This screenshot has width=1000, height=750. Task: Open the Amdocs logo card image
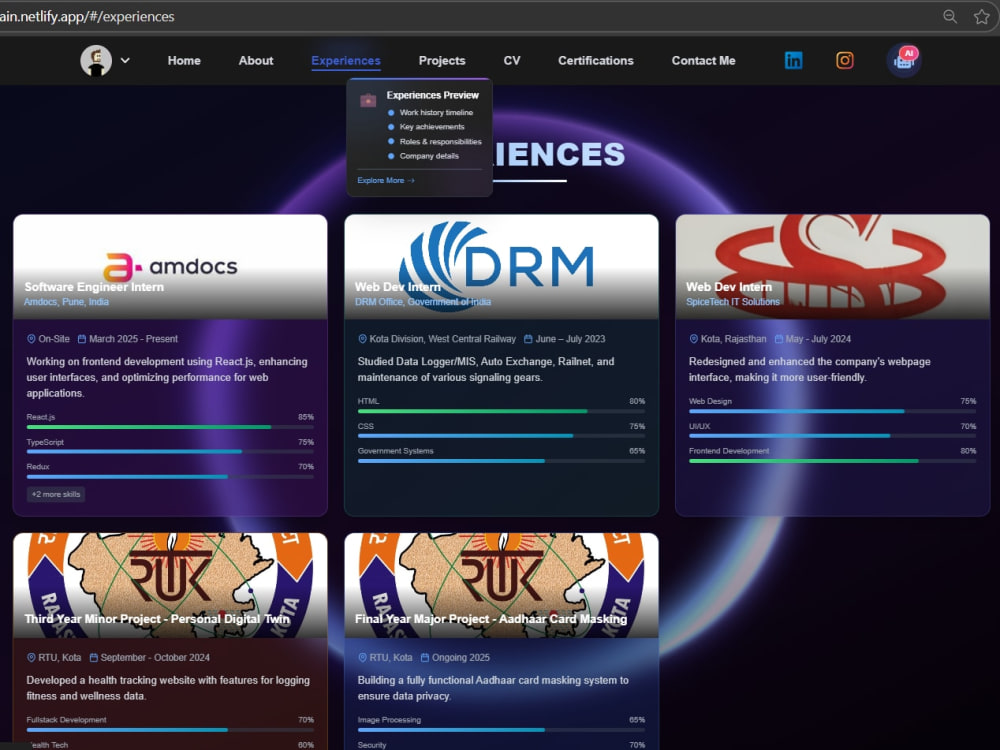(x=170, y=266)
